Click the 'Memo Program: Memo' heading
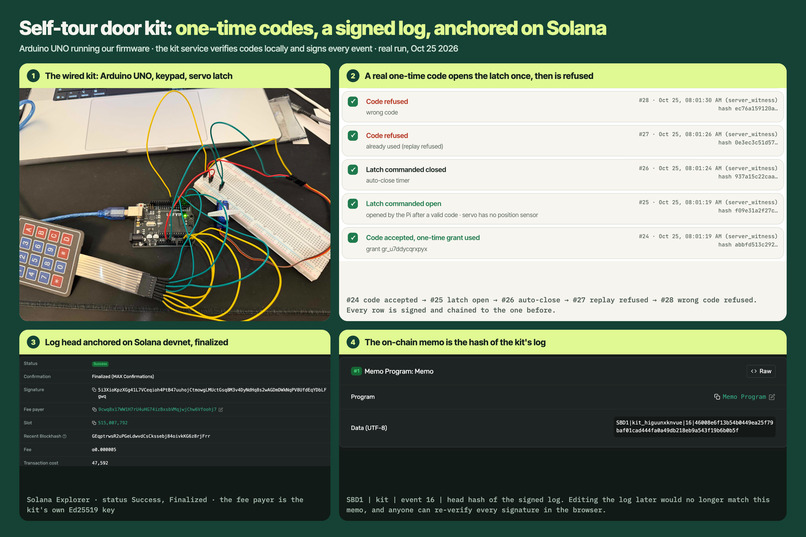This screenshot has width=806, height=537. 399,371
